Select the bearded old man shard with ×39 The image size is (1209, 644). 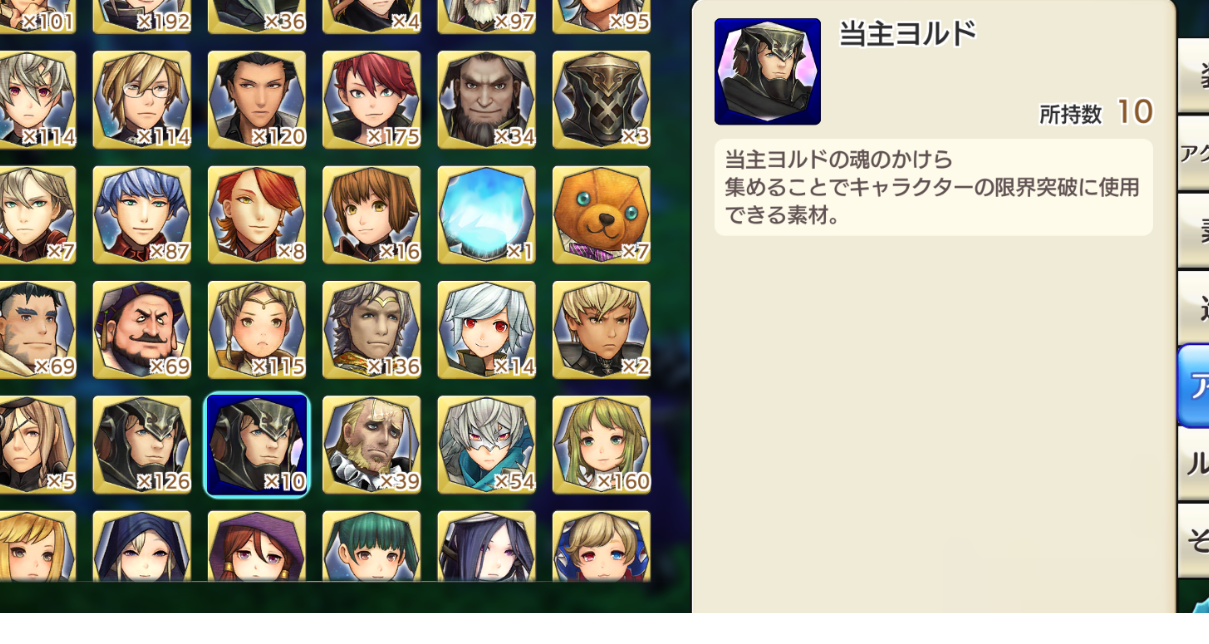pyautogui.click(x=371, y=445)
